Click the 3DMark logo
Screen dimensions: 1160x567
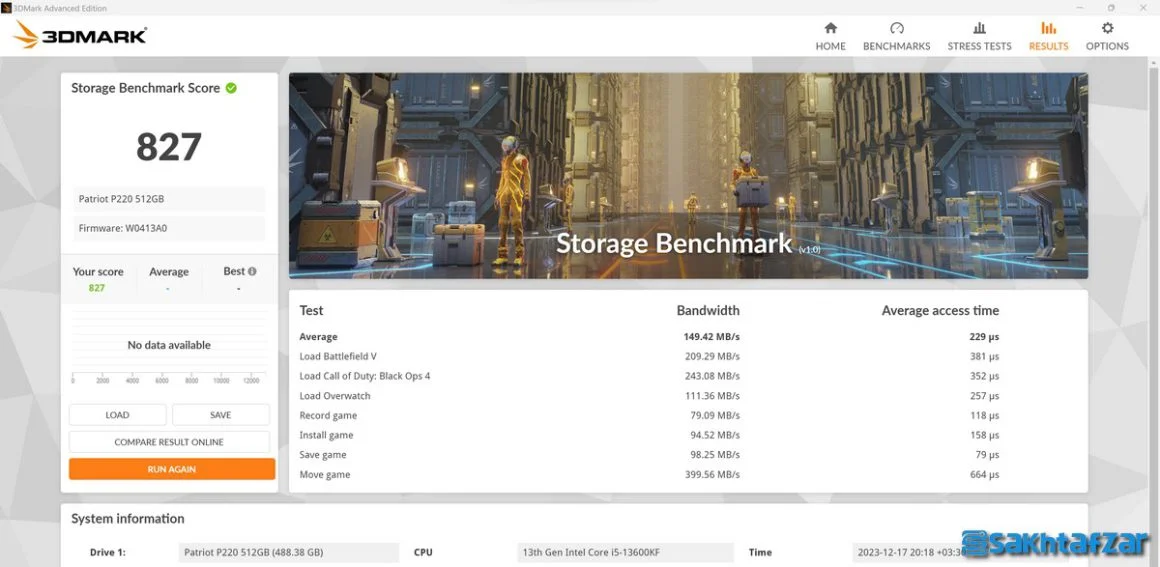tap(80, 35)
